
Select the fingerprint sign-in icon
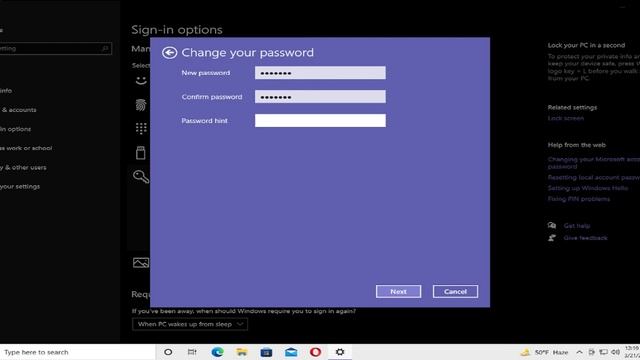tap(141, 105)
